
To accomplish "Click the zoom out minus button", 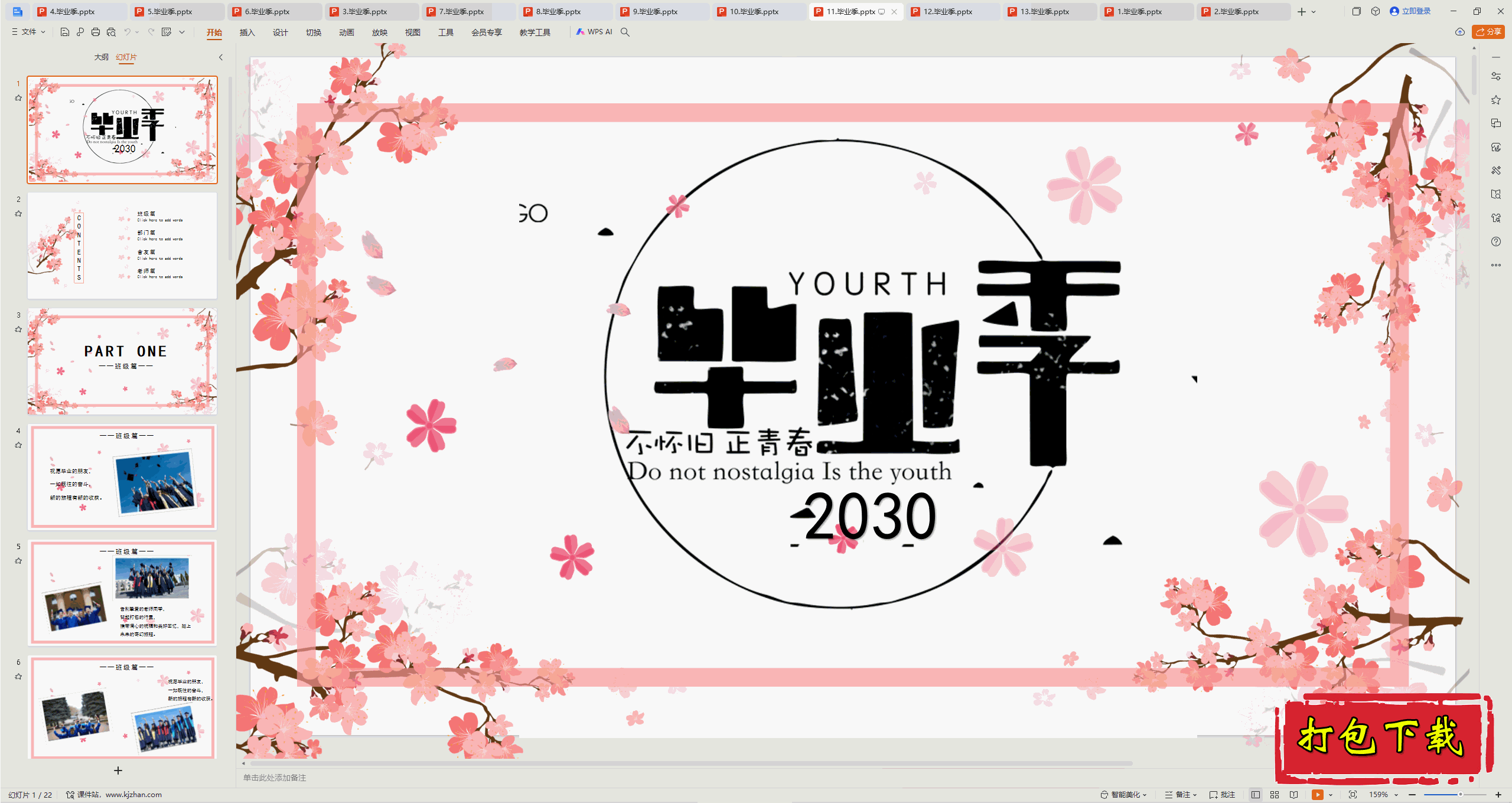I will pyautogui.click(x=1412, y=795).
